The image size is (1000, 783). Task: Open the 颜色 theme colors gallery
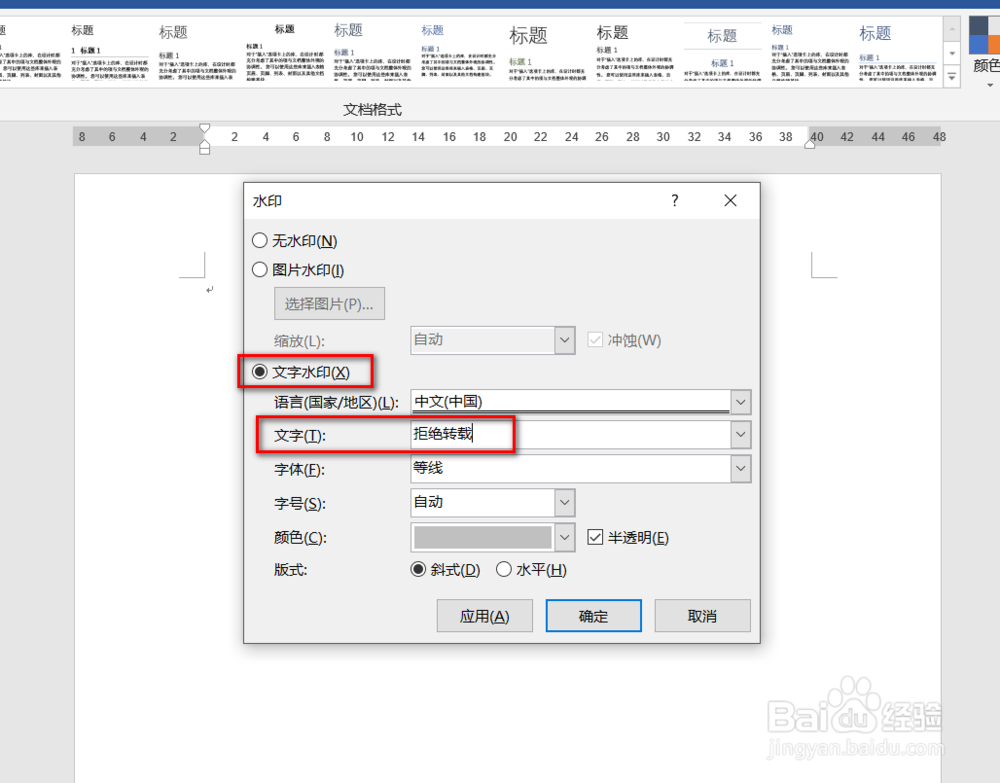pos(985,64)
